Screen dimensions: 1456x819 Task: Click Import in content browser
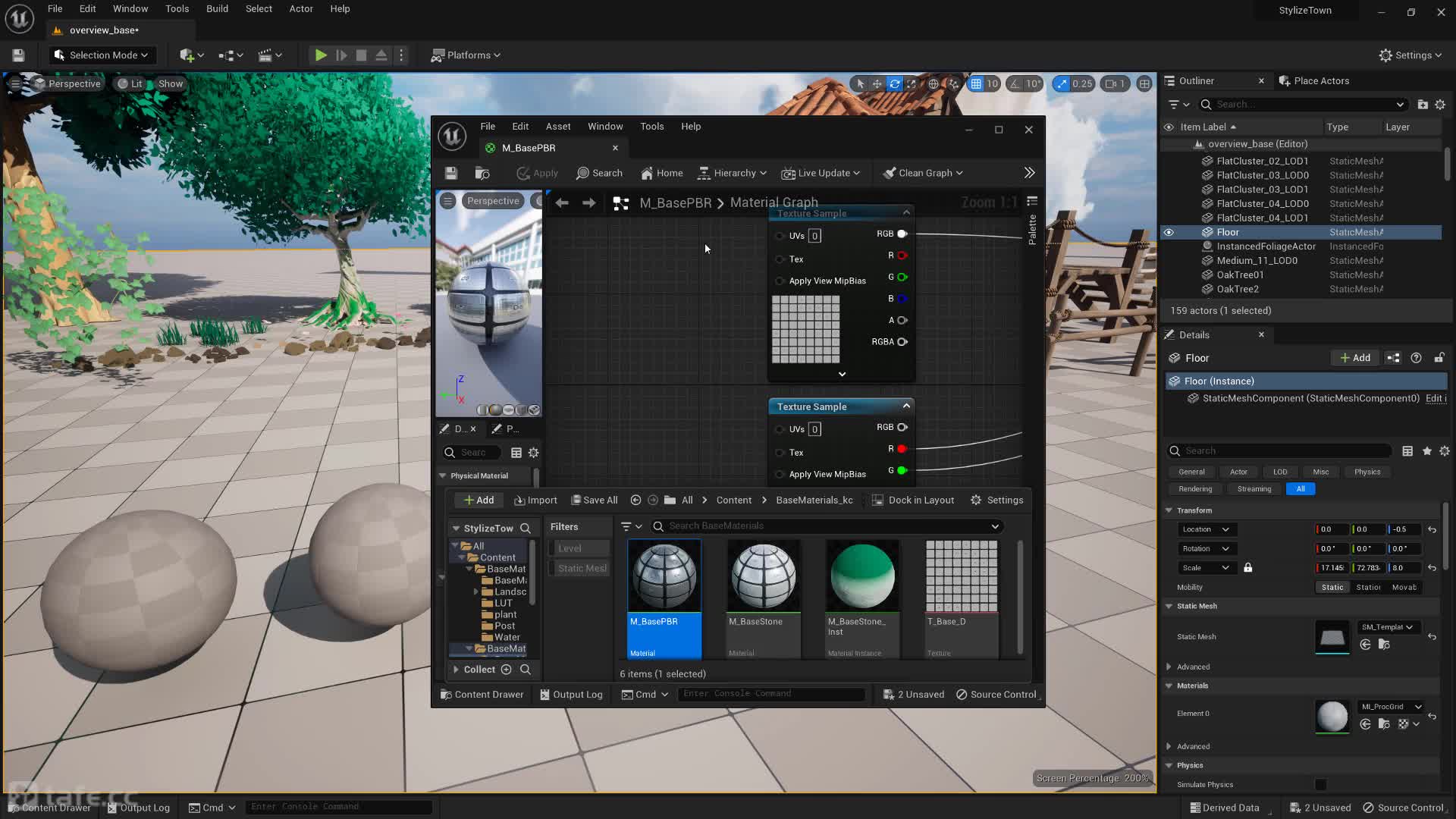[535, 500]
